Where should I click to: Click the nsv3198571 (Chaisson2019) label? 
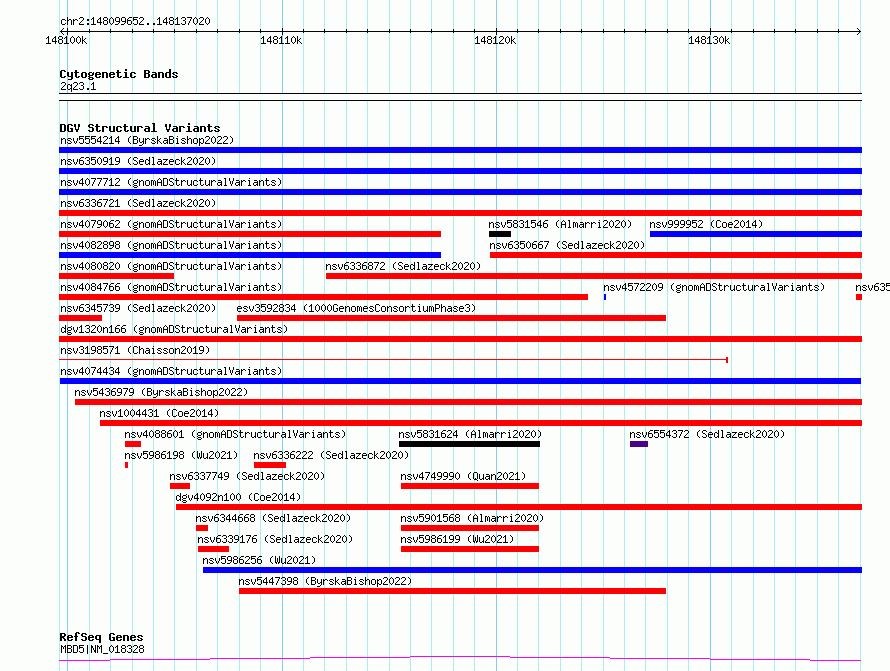135,350
